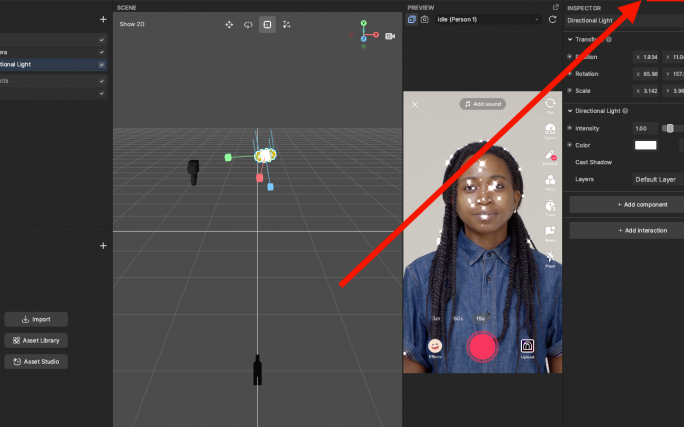Select the rotate tool in scene toolbar
This screenshot has width=684, height=427.
click(x=248, y=24)
